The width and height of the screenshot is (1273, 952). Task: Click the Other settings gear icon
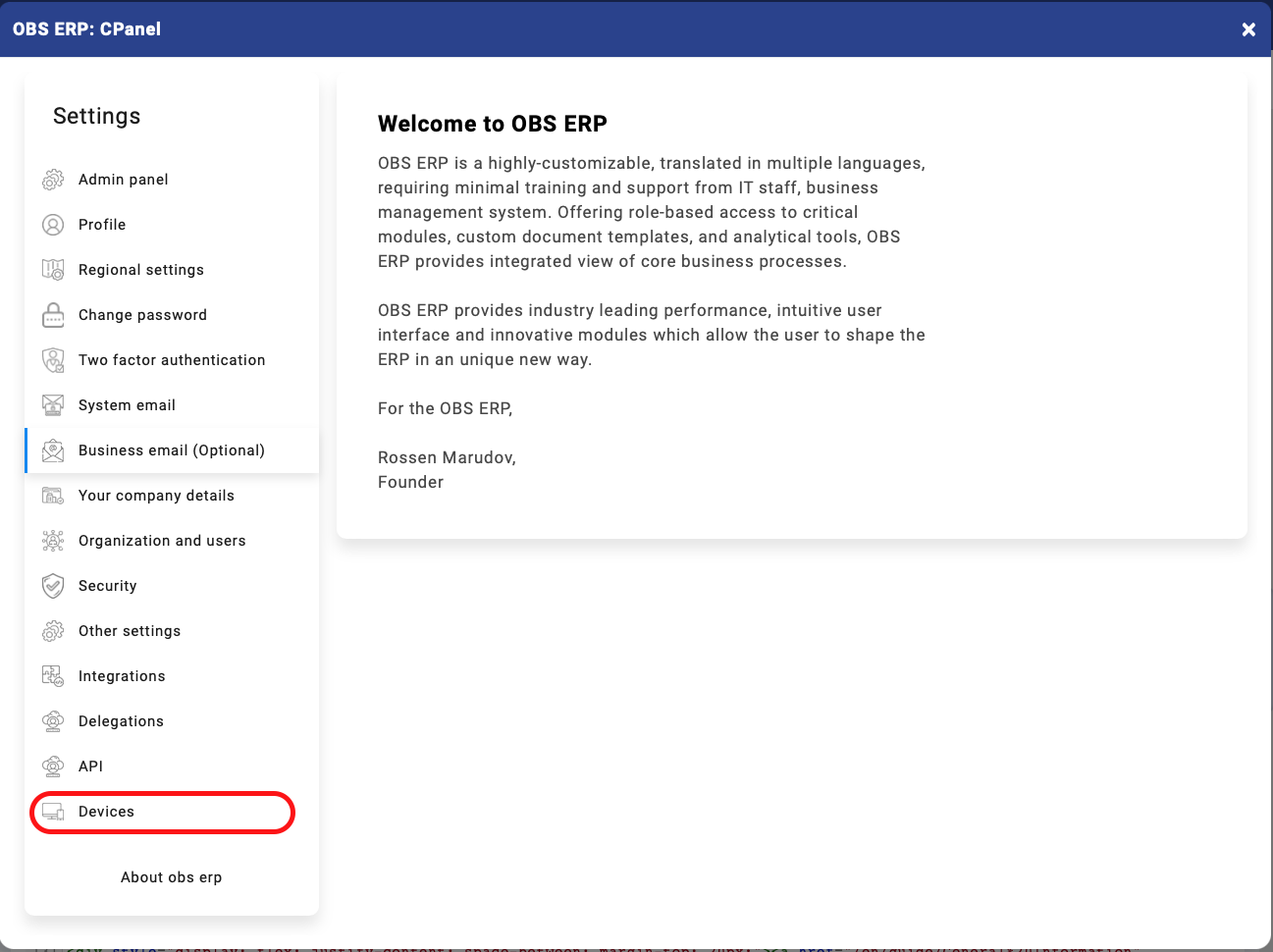[53, 631]
